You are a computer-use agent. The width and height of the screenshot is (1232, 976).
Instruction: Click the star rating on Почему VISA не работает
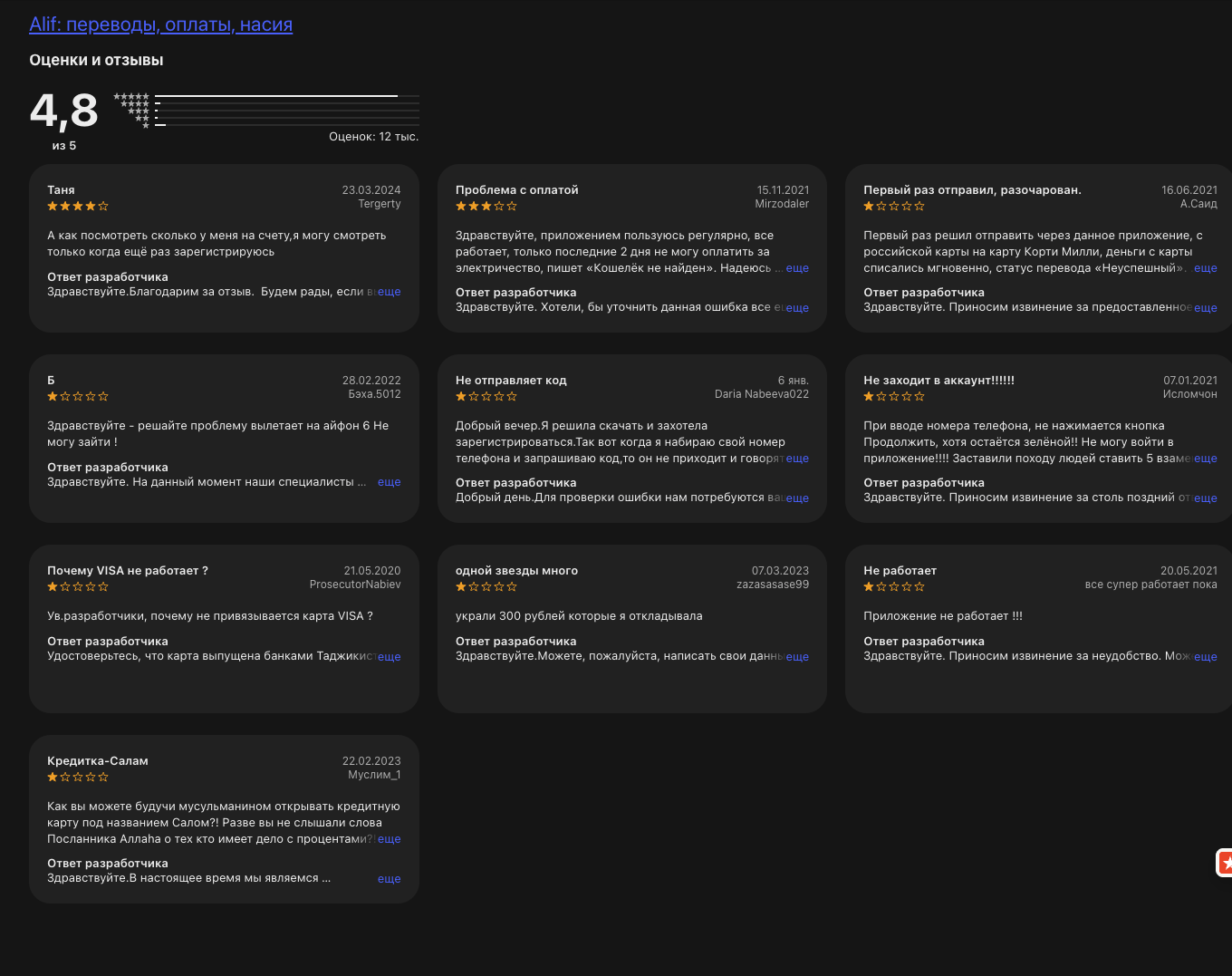(78, 587)
